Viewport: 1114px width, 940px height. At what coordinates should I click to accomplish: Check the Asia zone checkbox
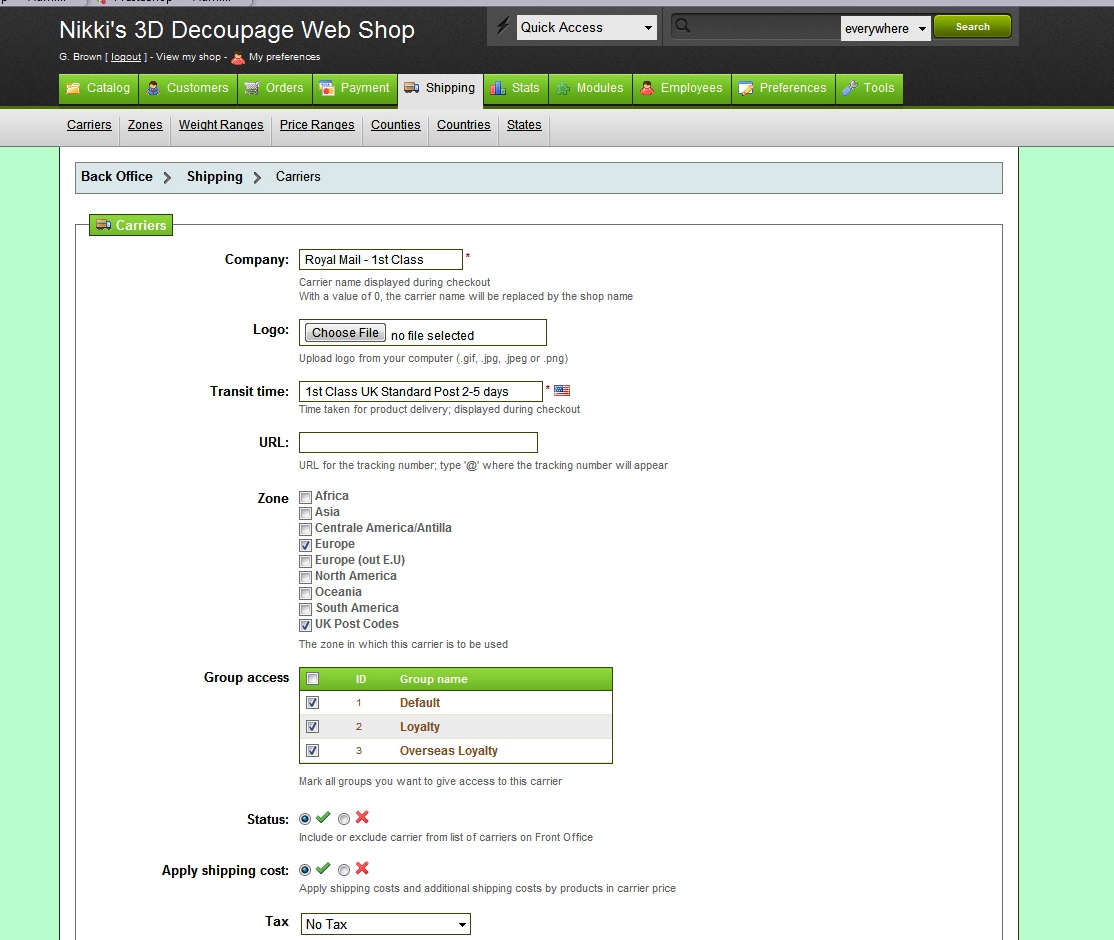(x=305, y=513)
